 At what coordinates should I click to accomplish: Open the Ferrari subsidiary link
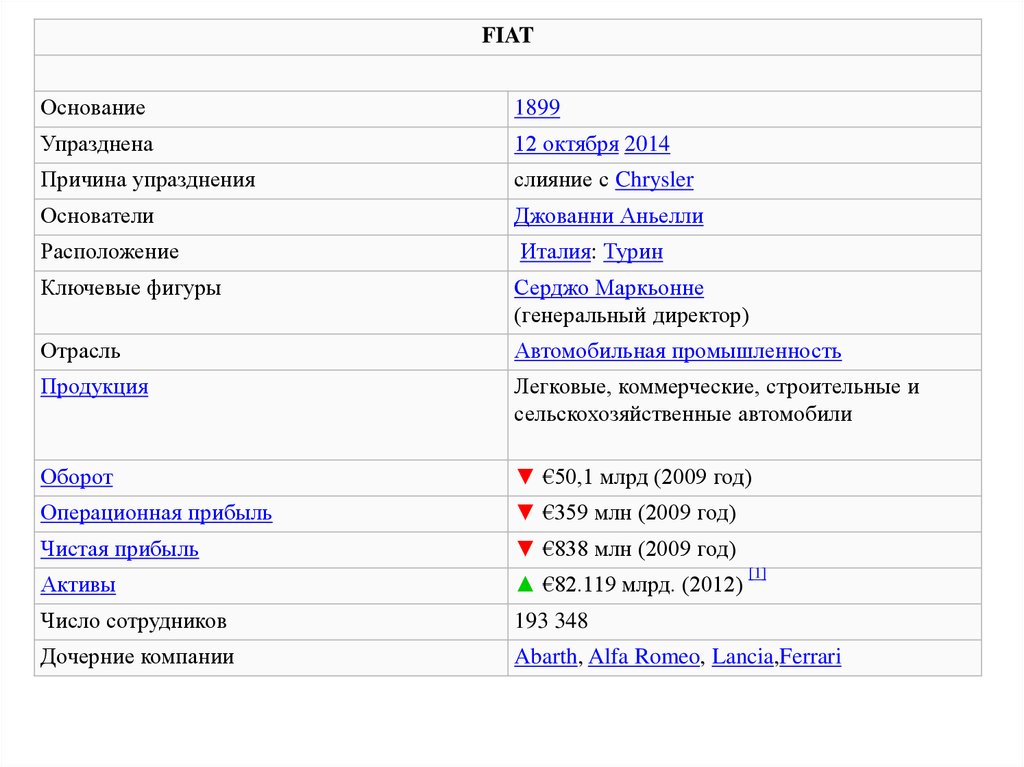click(x=810, y=657)
